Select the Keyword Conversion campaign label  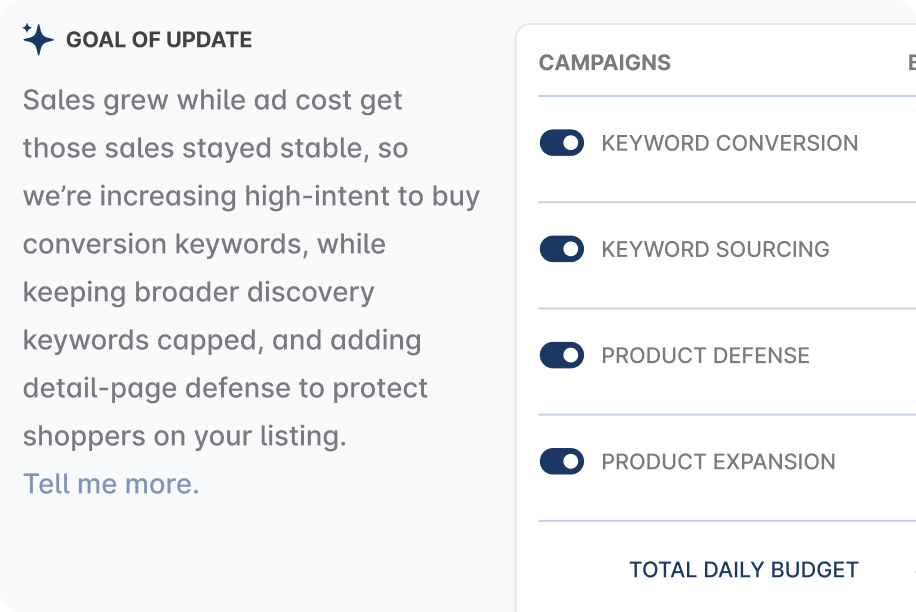pyautogui.click(x=729, y=142)
